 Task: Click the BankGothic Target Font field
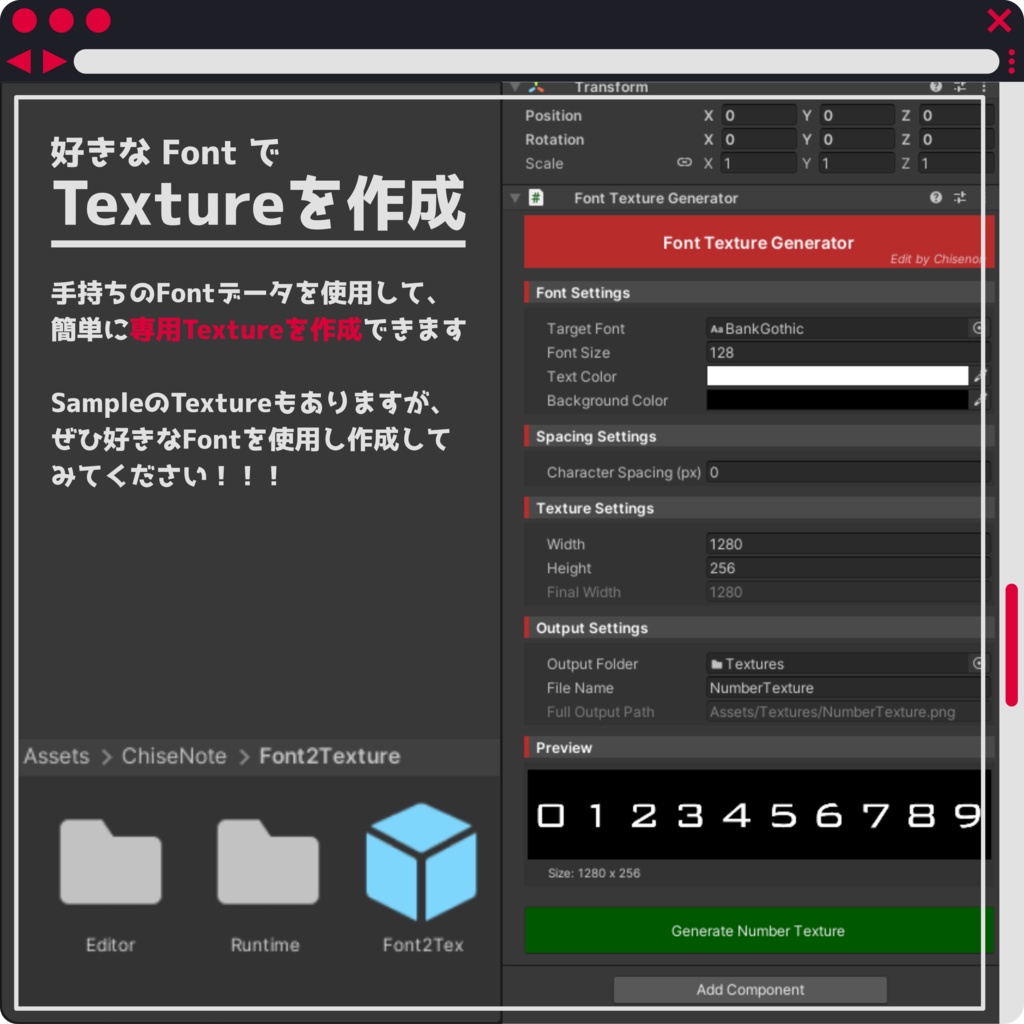pos(837,328)
